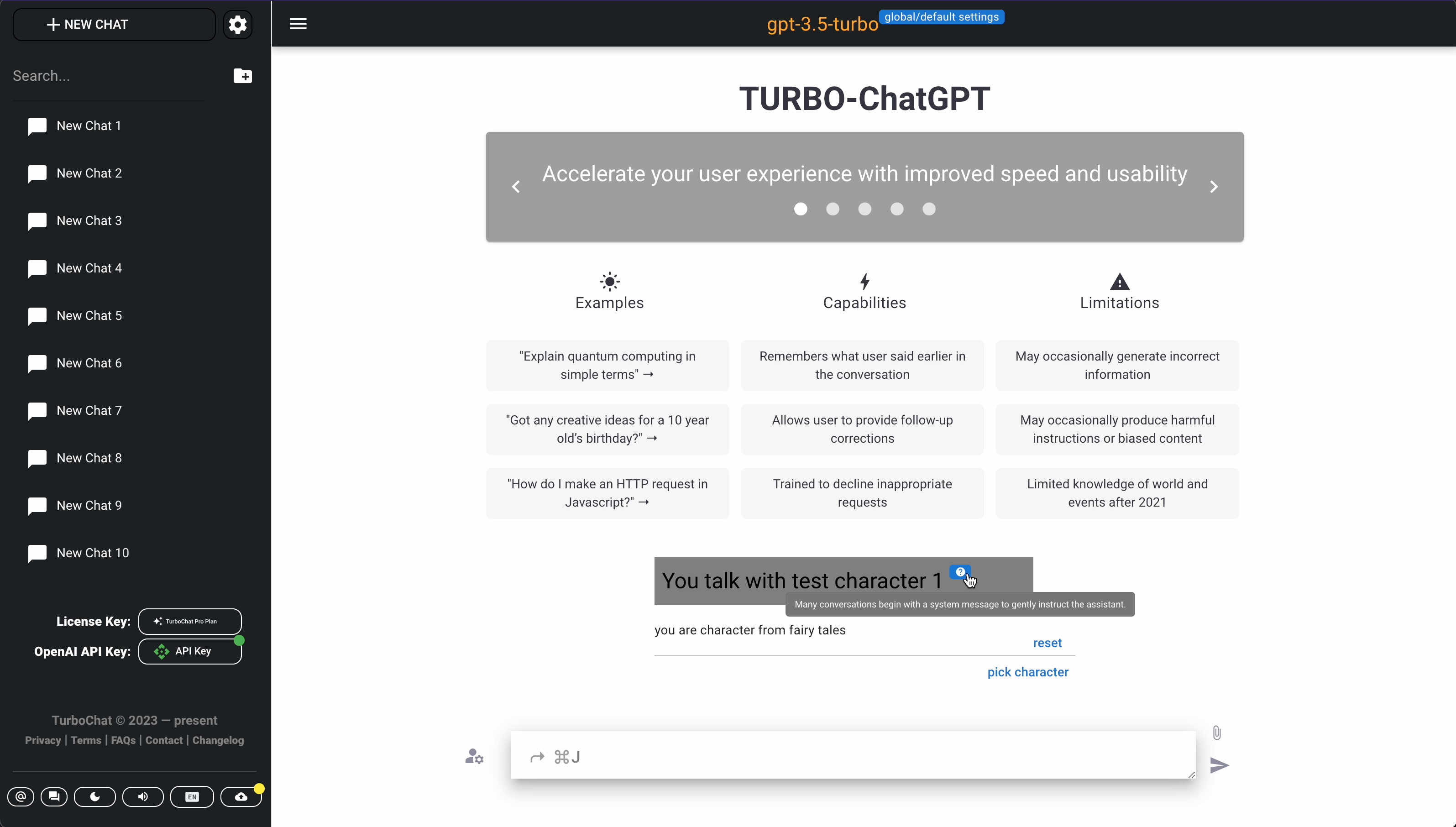This screenshot has height=827, width=1456.
Task: Toggle sound with the speaker button
Action: point(143,797)
